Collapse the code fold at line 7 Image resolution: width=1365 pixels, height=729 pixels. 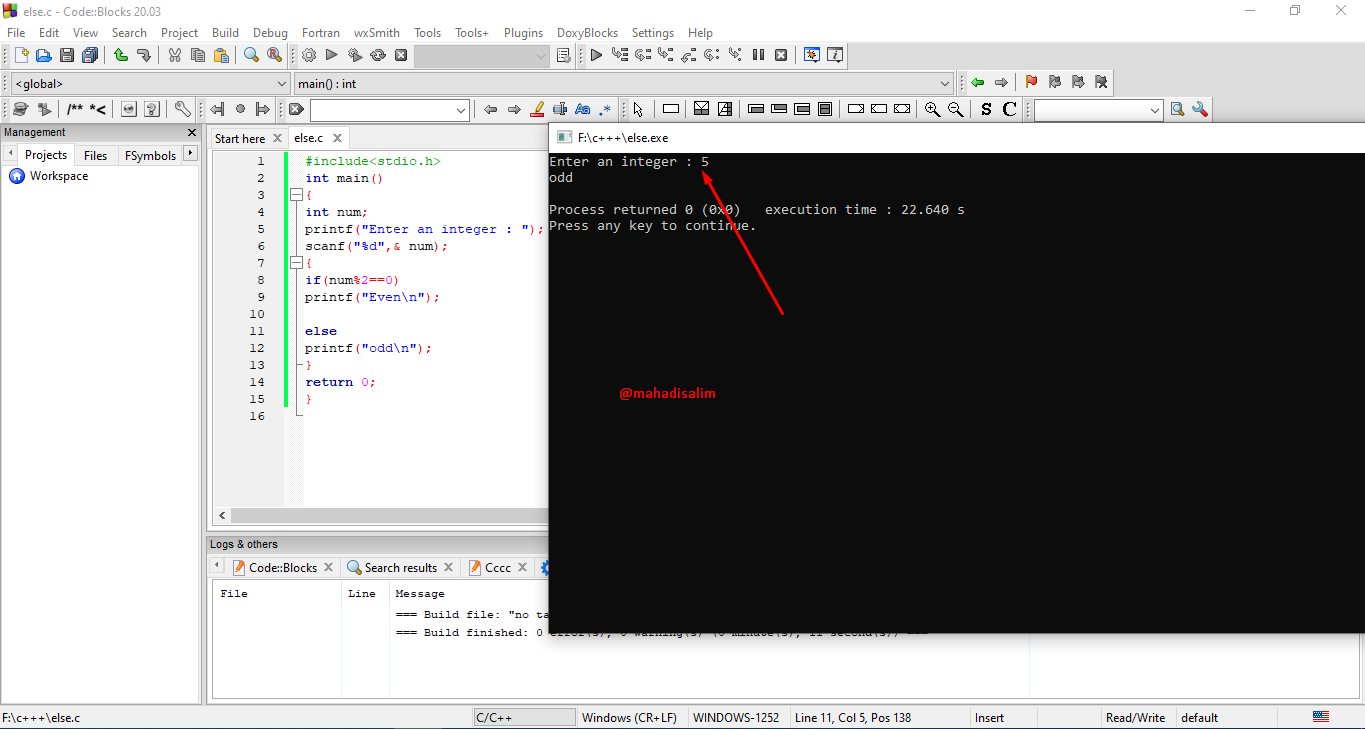pyautogui.click(x=296, y=263)
